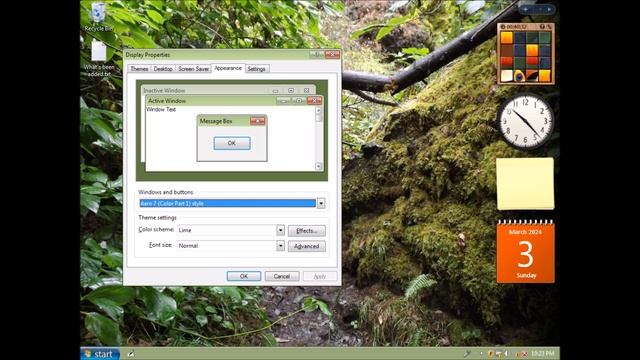
Task: Click the Cancel button
Action: coord(282,276)
